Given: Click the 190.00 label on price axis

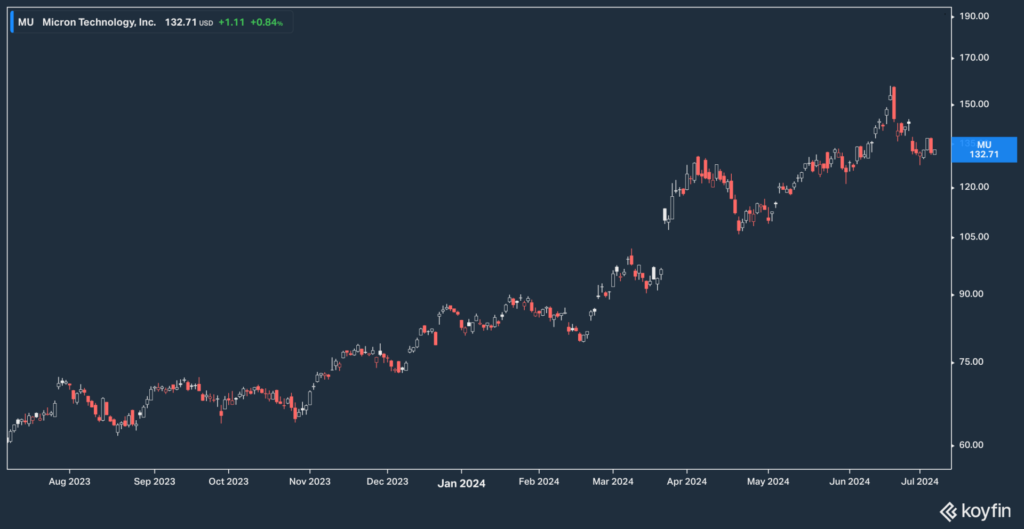Looking at the screenshot, I should click(x=974, y=17).
